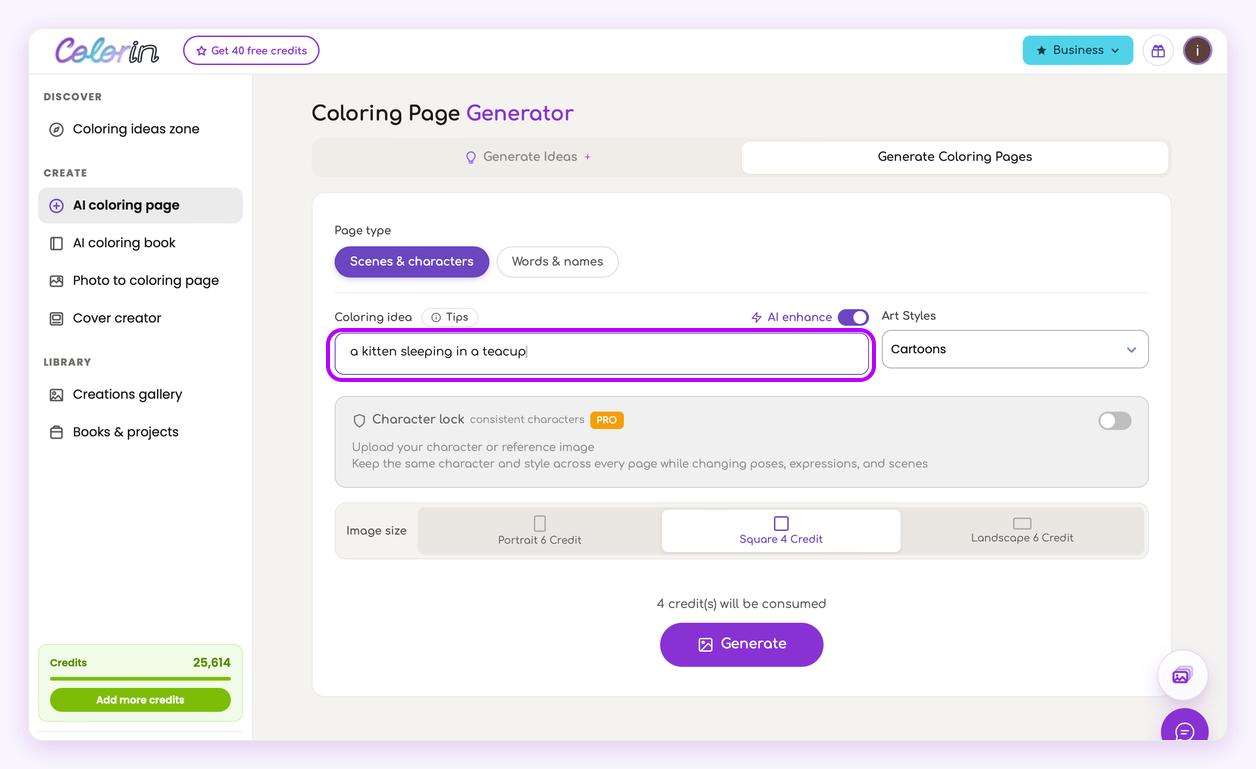This screenshot has width=1256, height=769.
Task: Click the green credits progress bar
Action: (x=140, y=679)
